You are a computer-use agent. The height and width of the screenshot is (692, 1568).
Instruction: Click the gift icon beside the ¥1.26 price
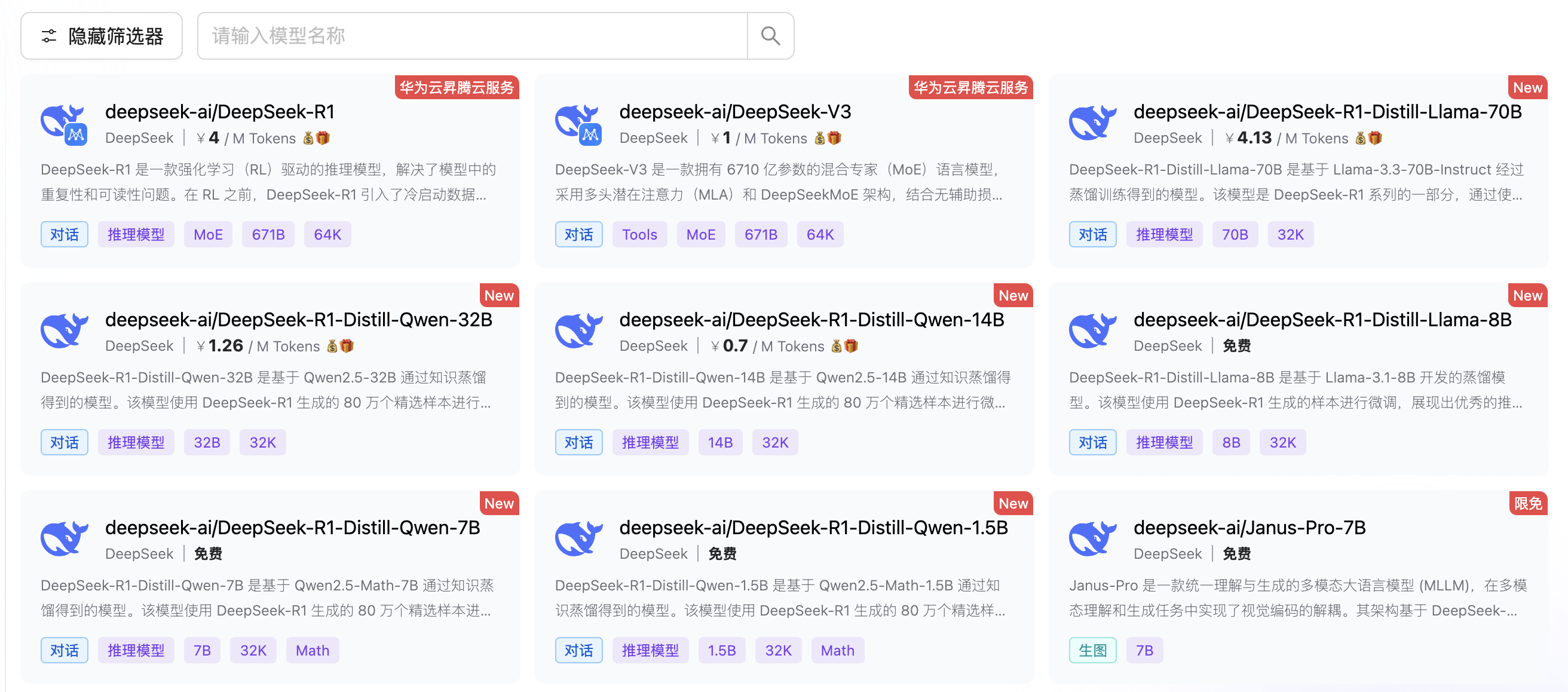coord(347,345)
